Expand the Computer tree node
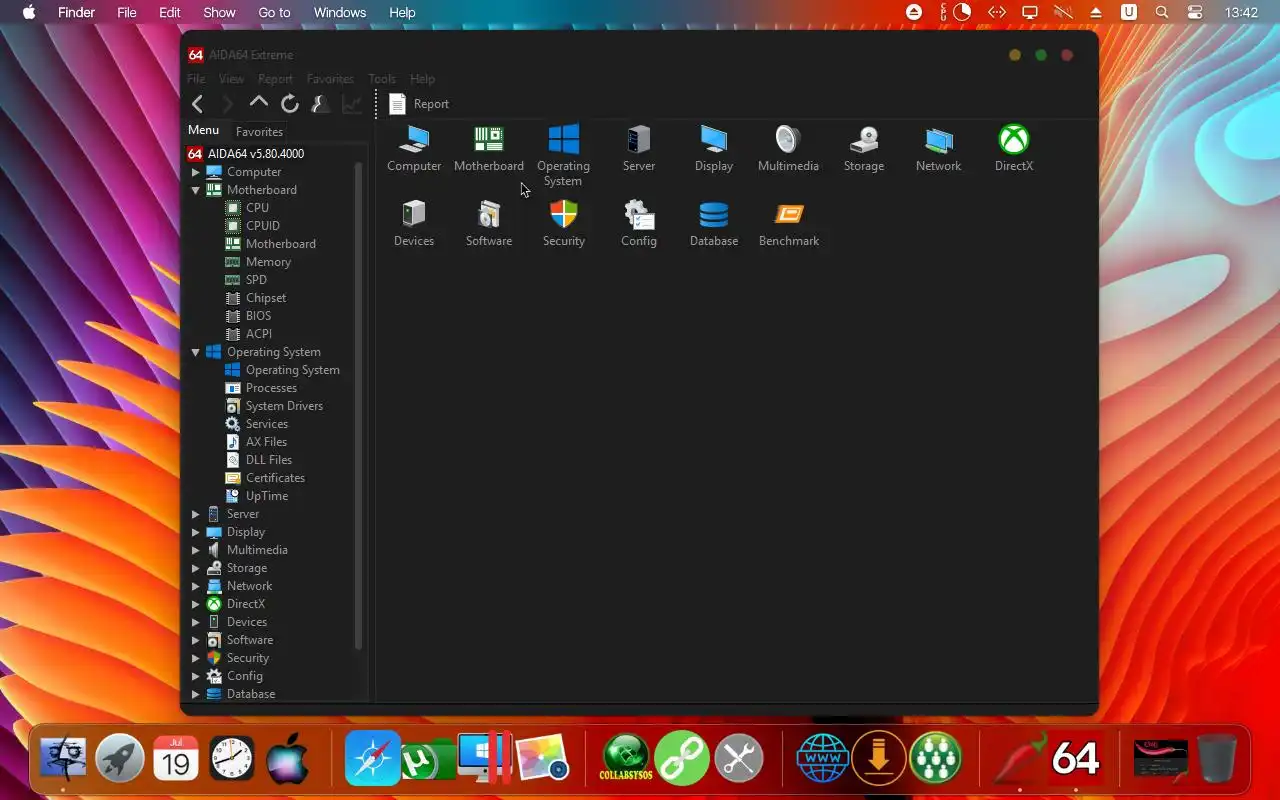The image size is (1280, 800). (x=196, y=172)
